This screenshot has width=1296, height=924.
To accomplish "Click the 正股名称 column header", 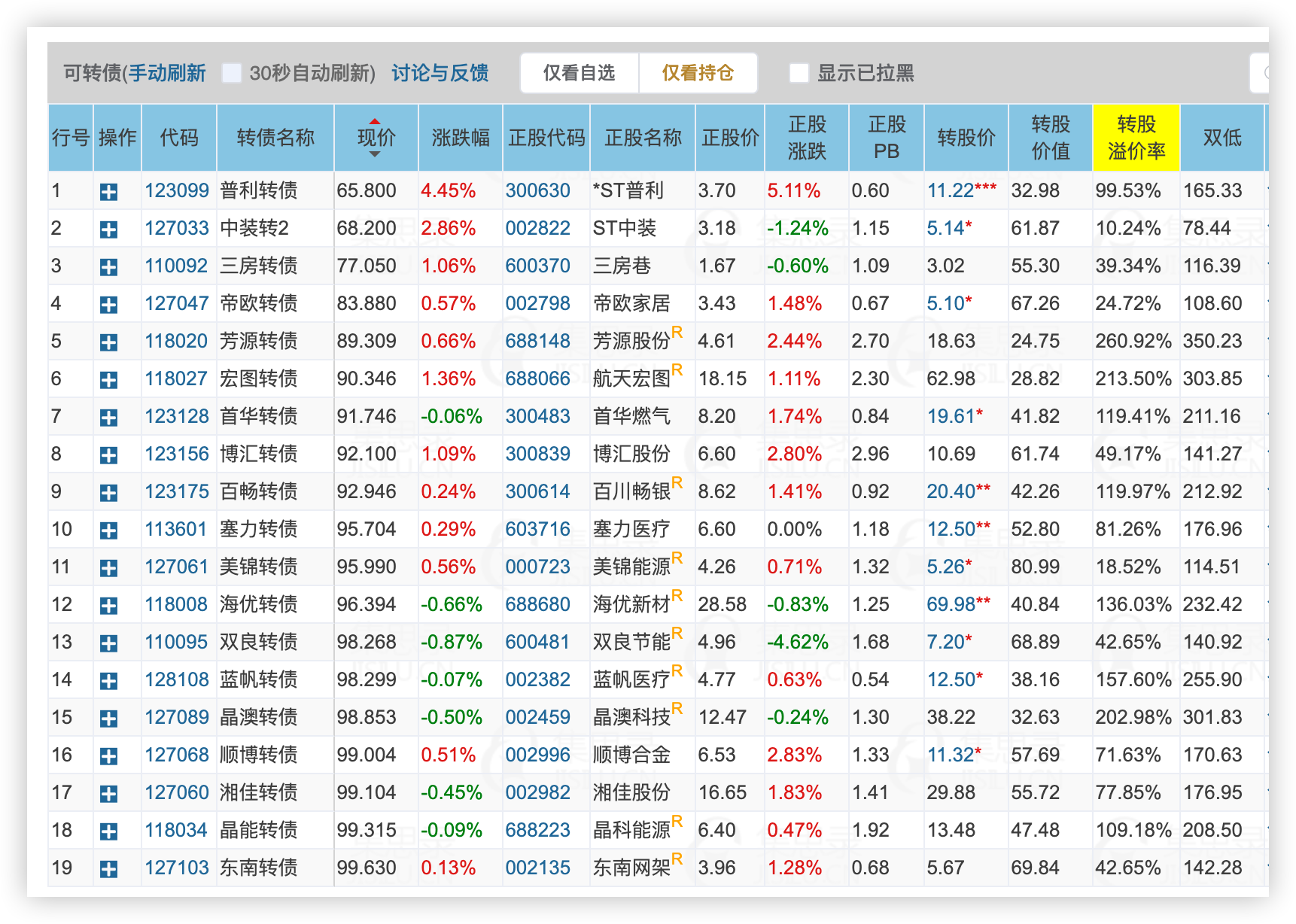I will click(643, 138).
